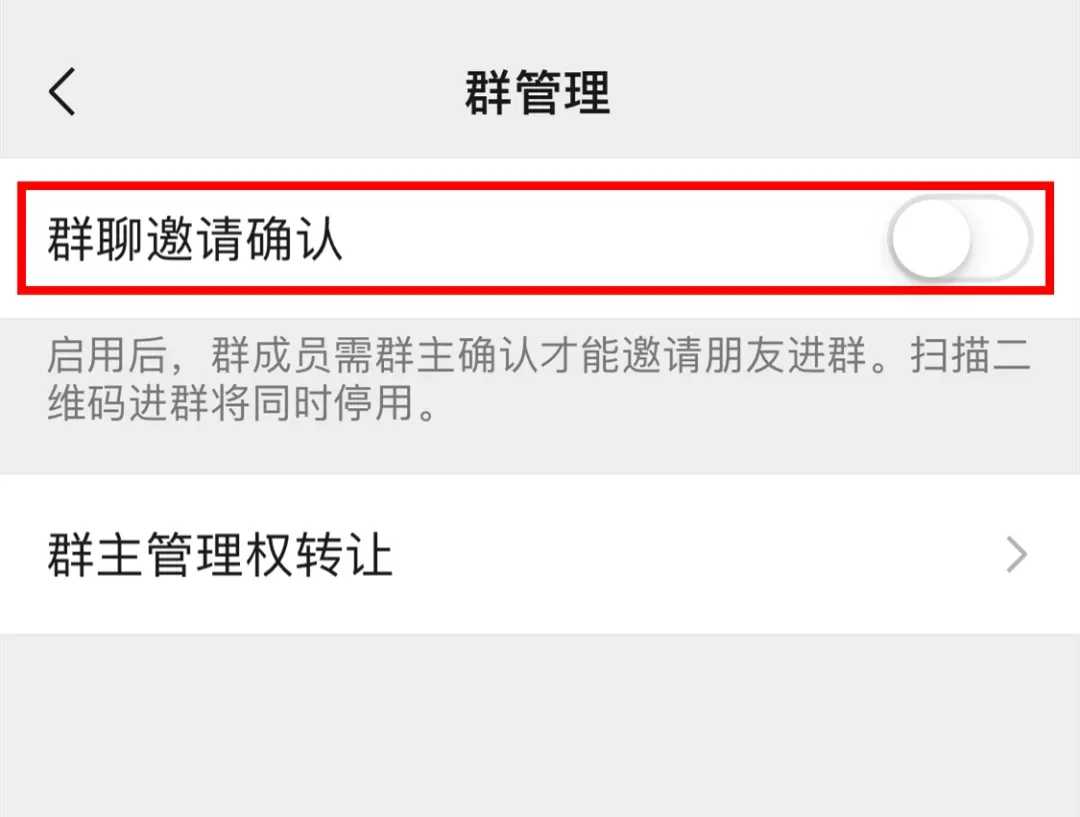Screen dimensions: 1080x817
Task: Click the 群聊邀请确认 label text
Action: tap(195, 238)
